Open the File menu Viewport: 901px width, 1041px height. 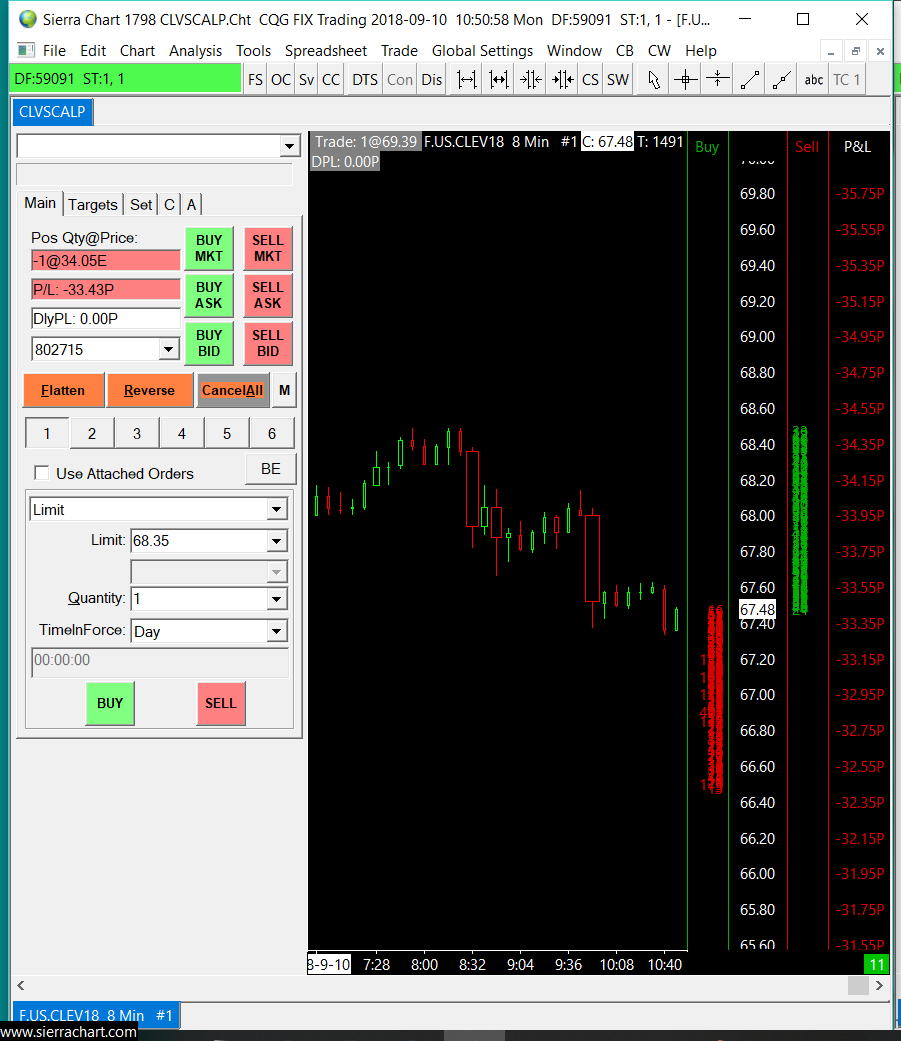[54, 51]
